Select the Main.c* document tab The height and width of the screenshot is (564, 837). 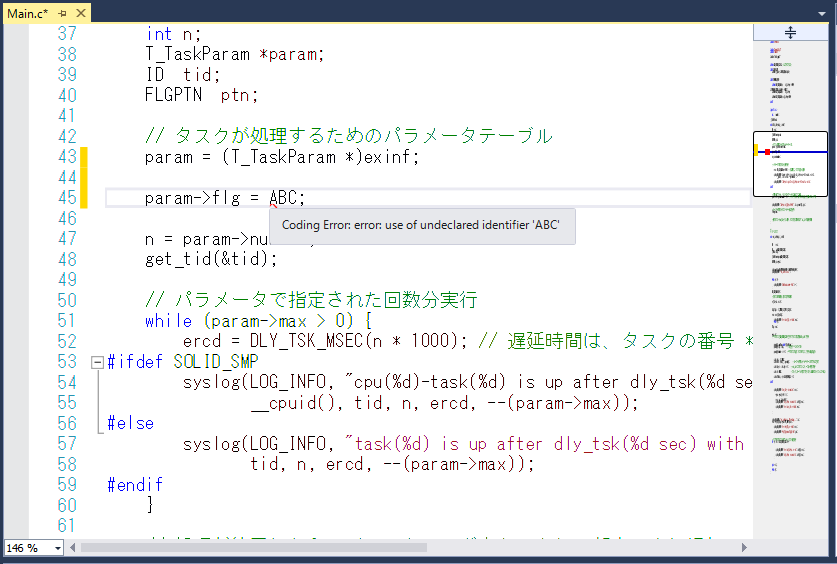tap(28, 12)
